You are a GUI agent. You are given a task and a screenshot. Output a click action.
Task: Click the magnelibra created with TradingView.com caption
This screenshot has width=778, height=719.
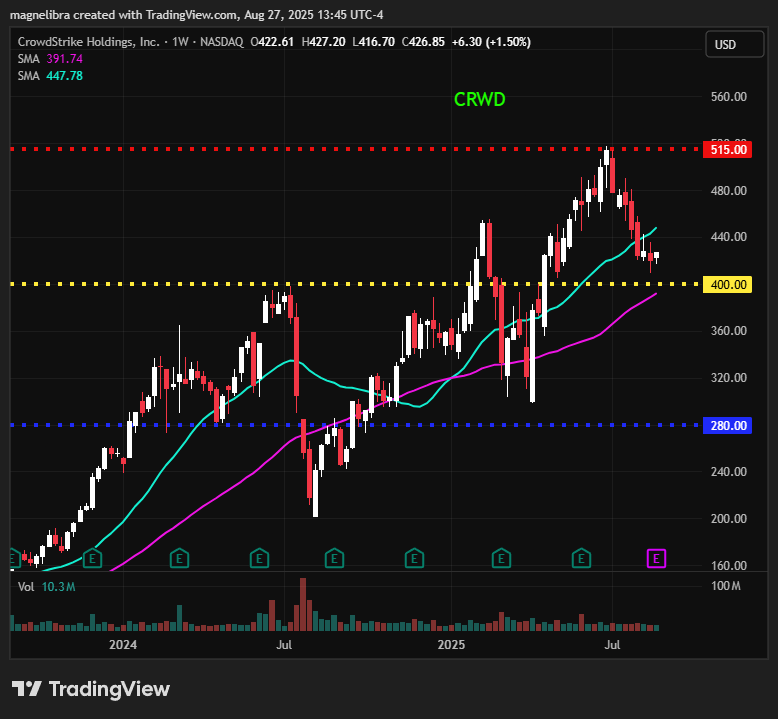[x=196, y=15]
